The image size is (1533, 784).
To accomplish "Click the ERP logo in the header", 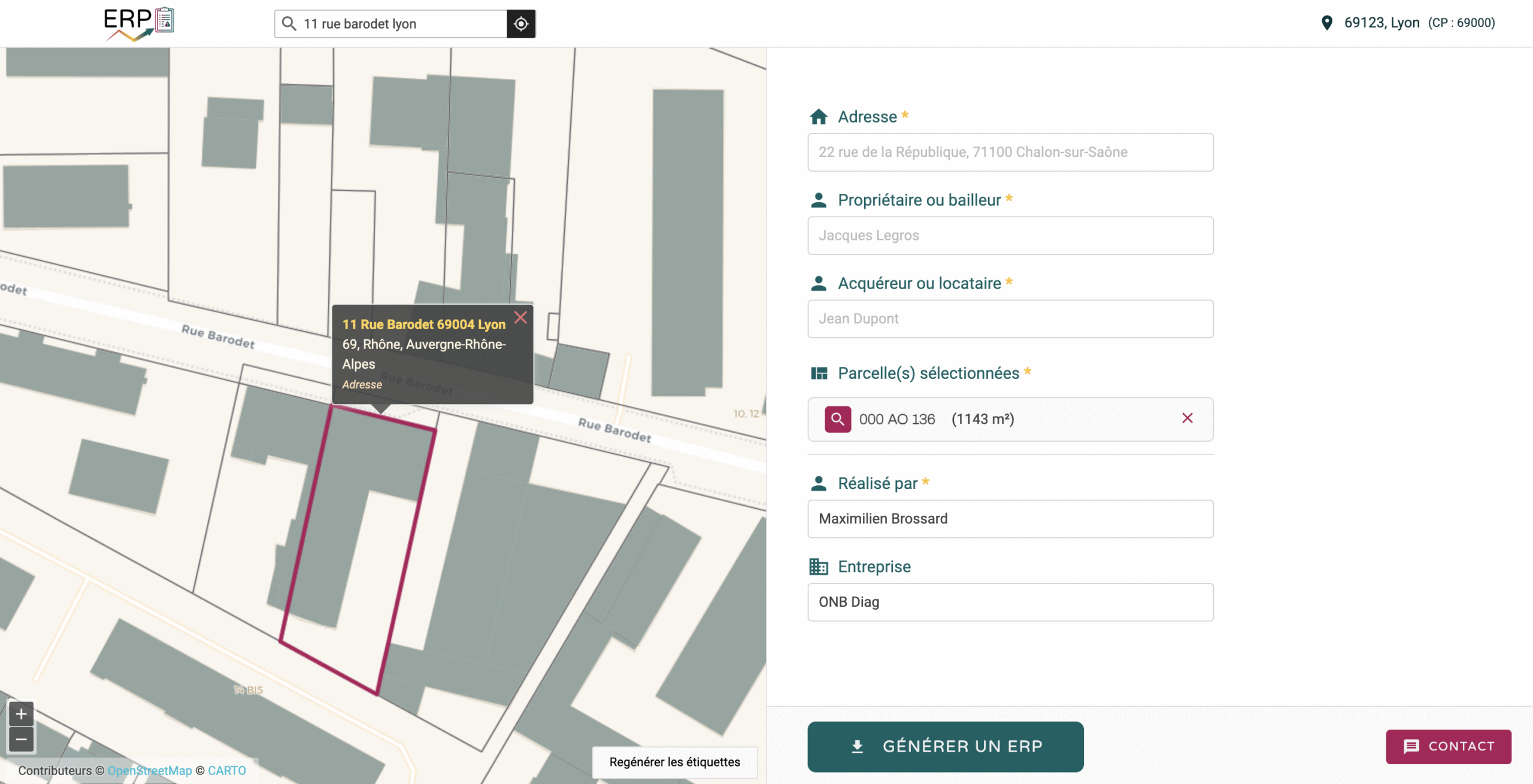I will pos(138,24).
